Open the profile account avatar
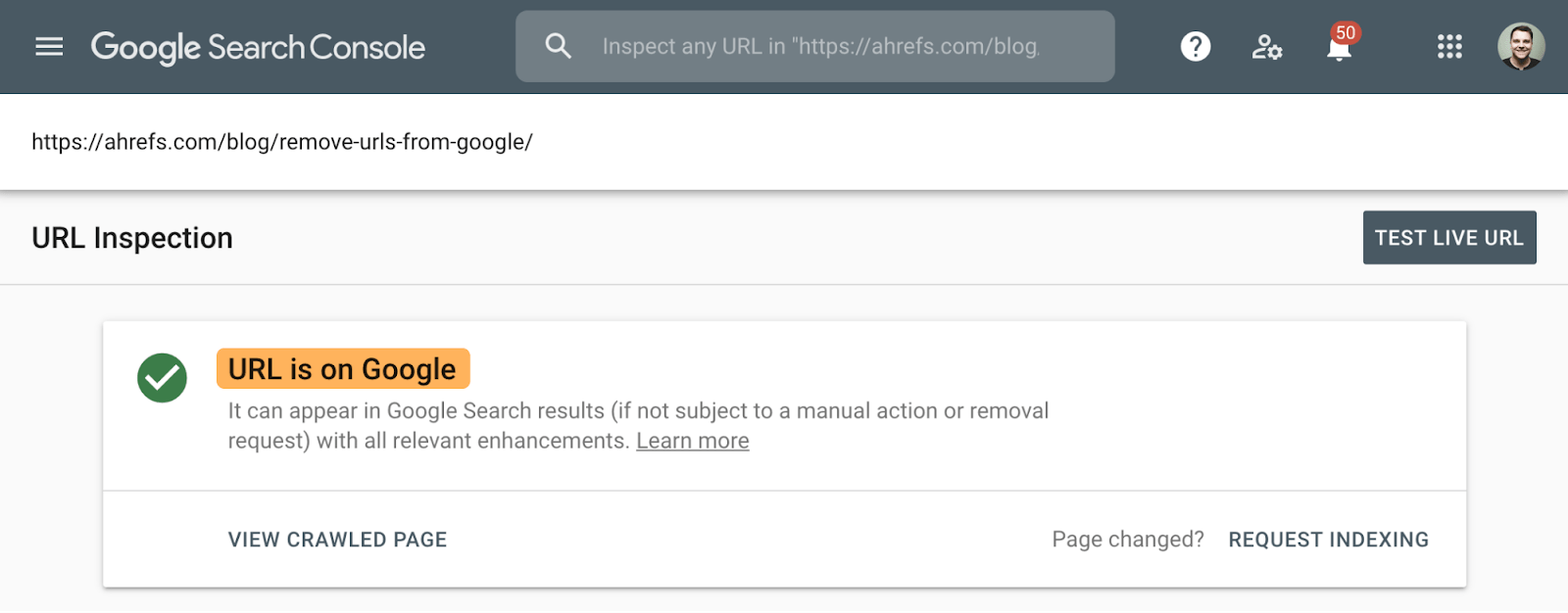1568x613 pixels. pyautogui.click(x=1521, y=46)
